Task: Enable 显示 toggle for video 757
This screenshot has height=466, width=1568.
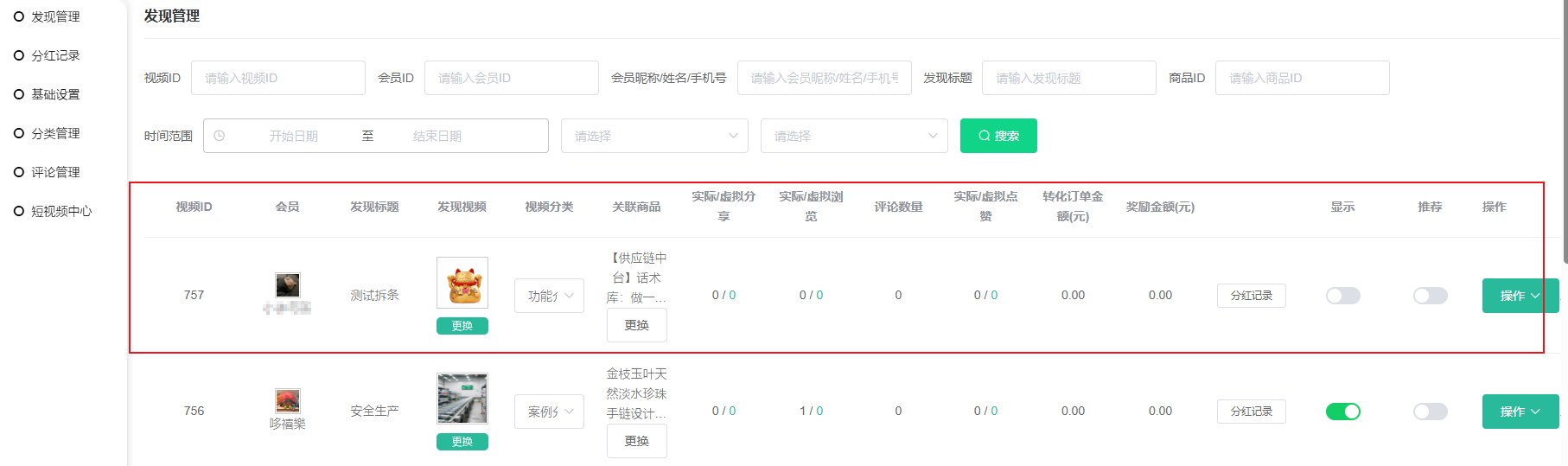Action: (x=1342, y=296)
